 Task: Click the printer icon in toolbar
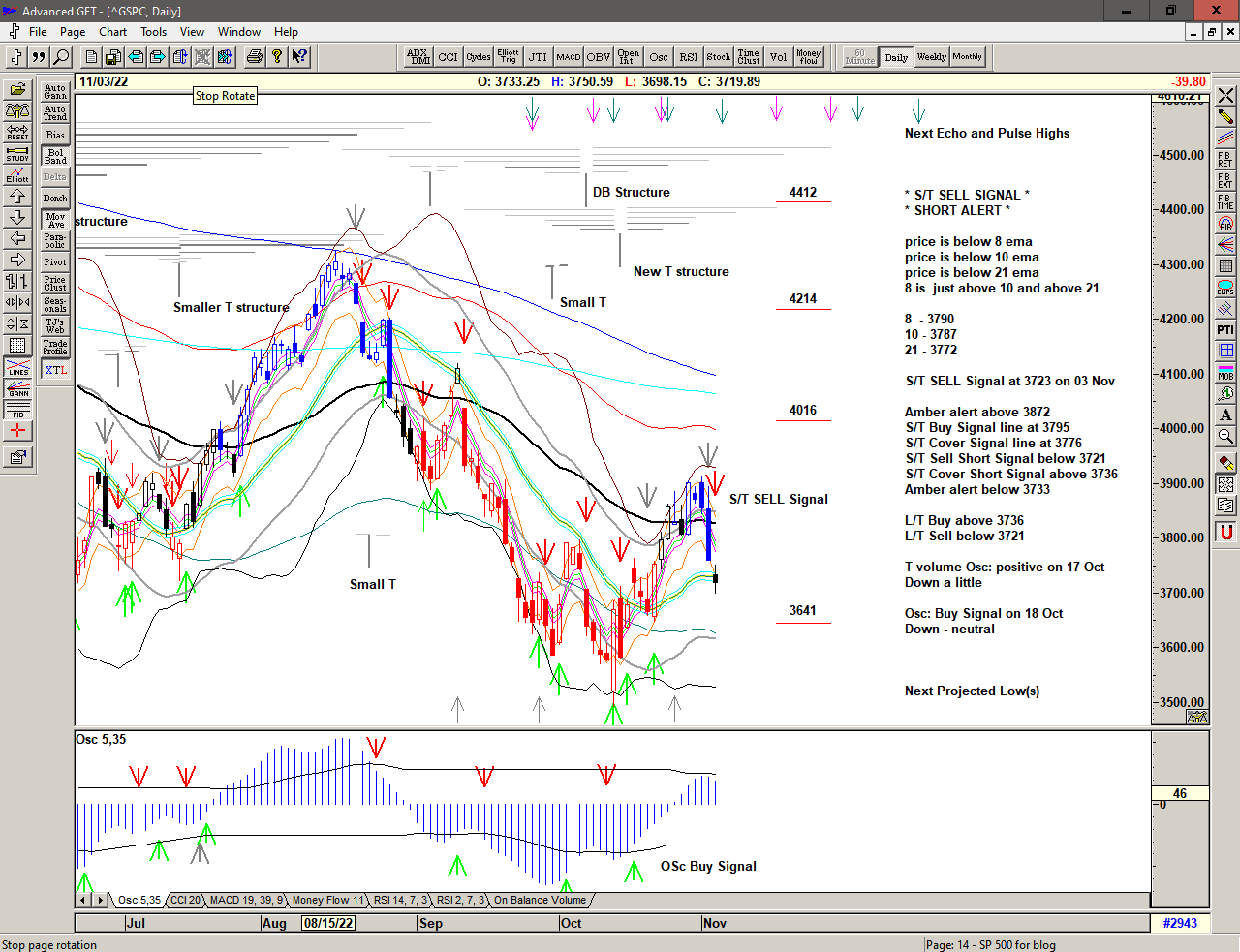point(254,57)
